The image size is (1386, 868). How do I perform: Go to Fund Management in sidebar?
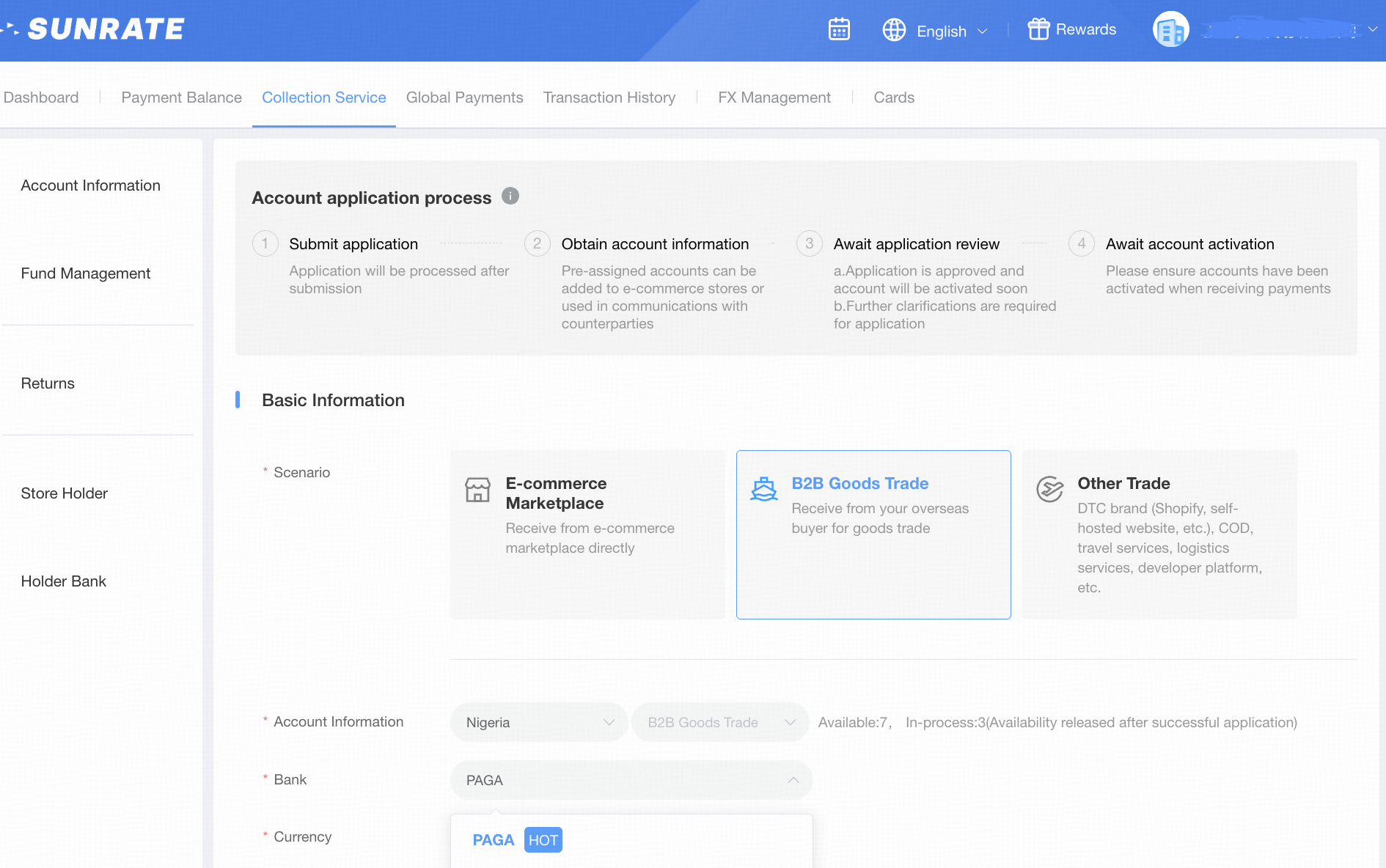[x=86, y=273]
